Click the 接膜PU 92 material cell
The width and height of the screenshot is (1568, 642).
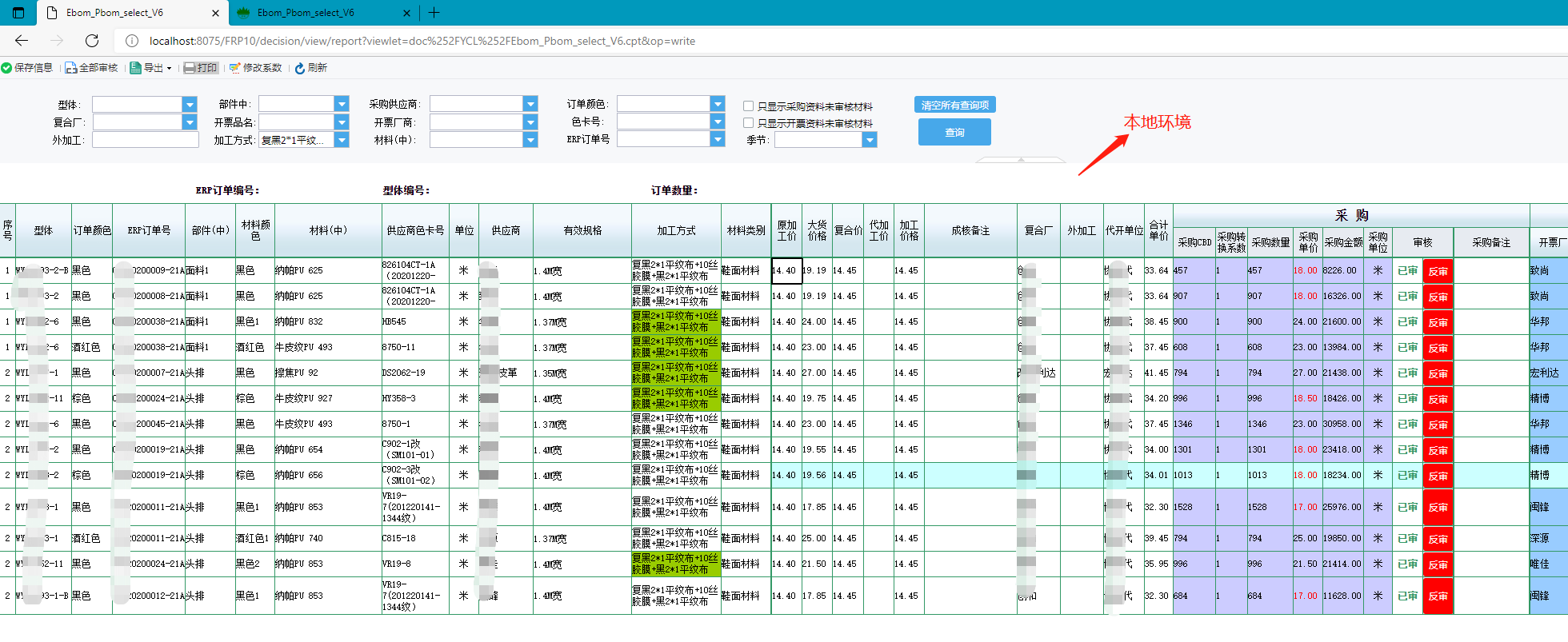(x=327, y=373)
